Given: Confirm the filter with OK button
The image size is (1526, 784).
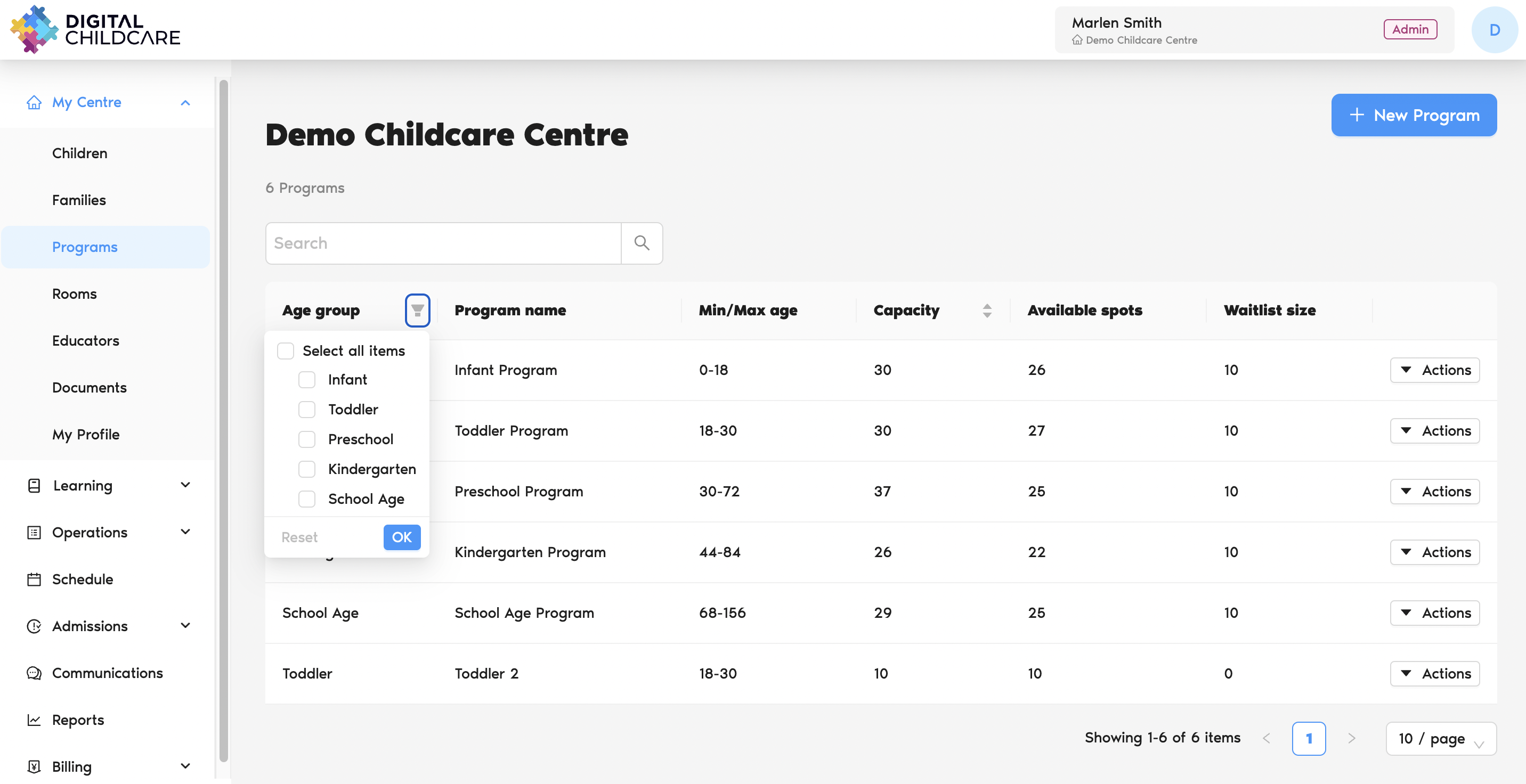Looking at the screenshot, I should coord(402,537).
